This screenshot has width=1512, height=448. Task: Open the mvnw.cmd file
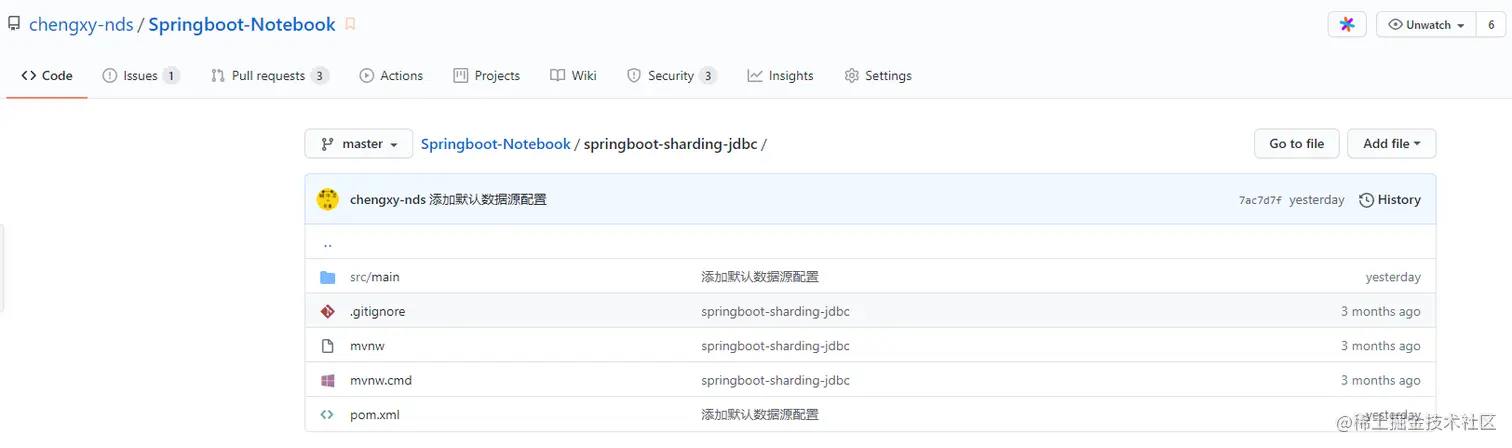381,380
